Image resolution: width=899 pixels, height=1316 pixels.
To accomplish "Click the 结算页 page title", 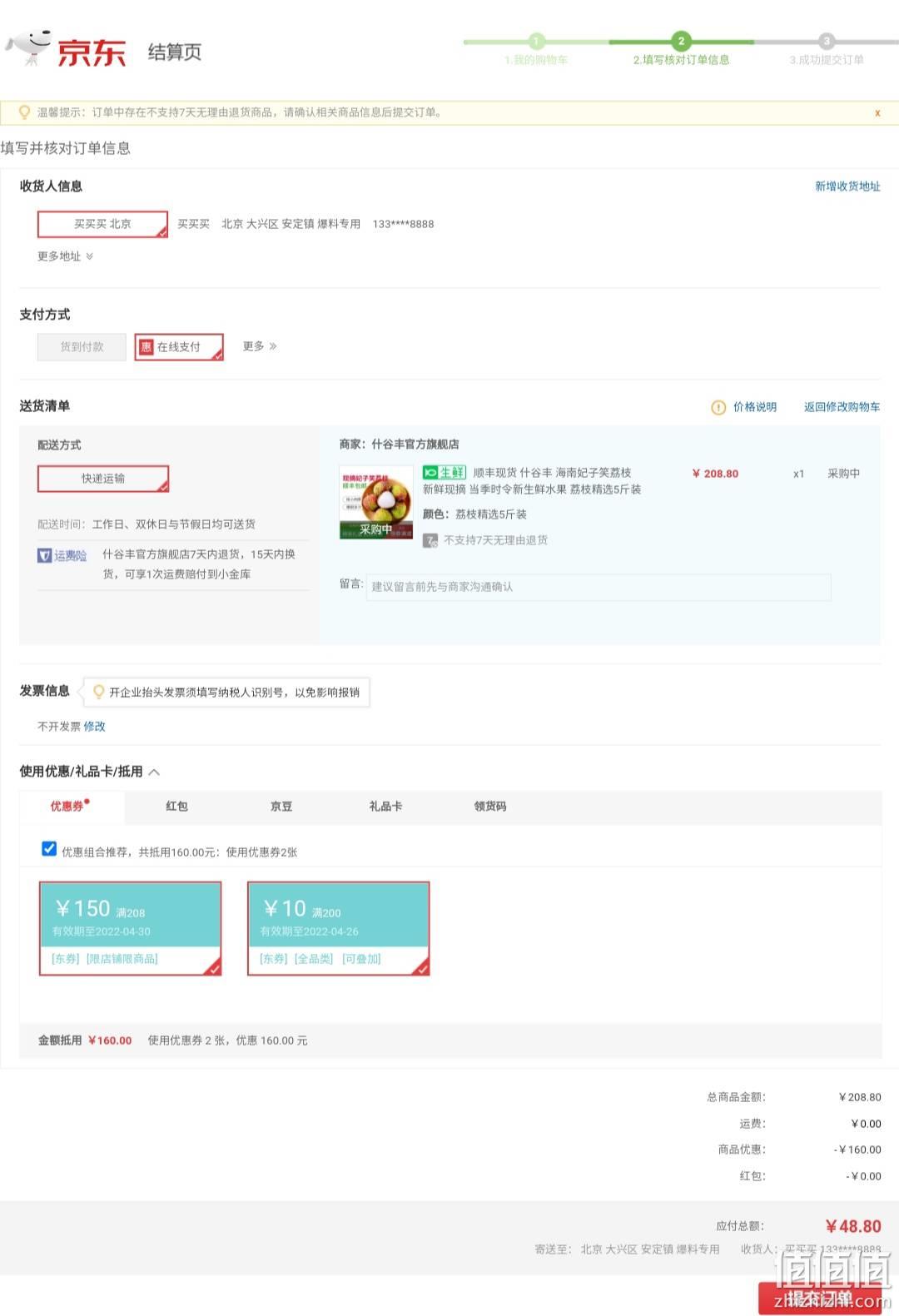I will click(x=175, y=52).
